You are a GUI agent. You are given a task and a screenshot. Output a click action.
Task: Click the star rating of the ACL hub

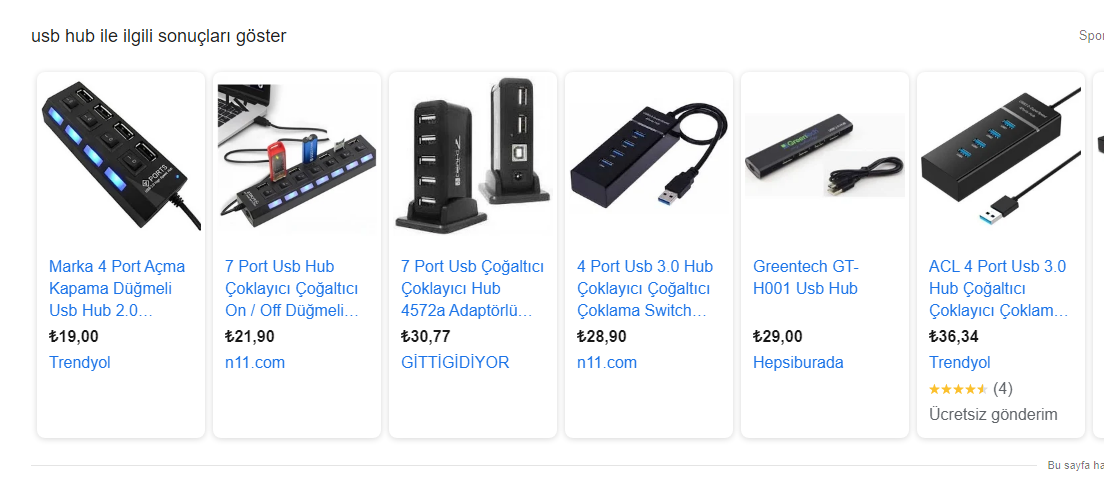(x=958, y=389)
